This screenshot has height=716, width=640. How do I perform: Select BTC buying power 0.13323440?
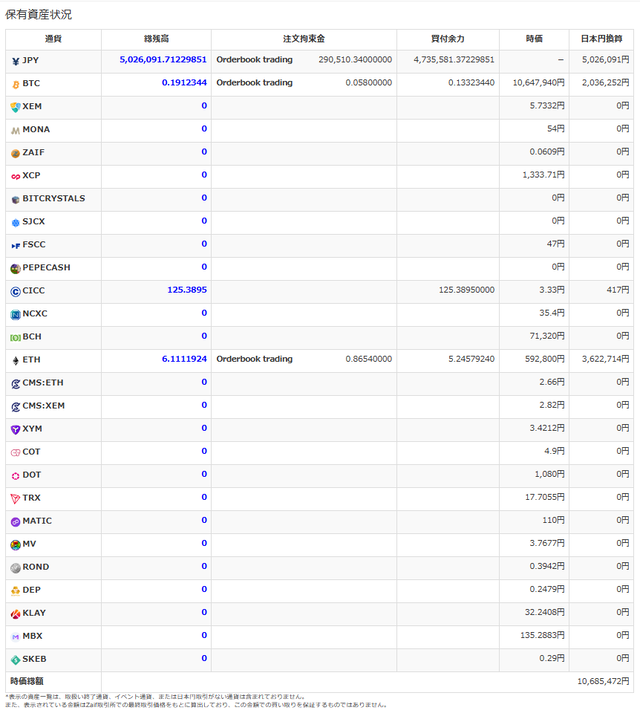click(471, 83)
